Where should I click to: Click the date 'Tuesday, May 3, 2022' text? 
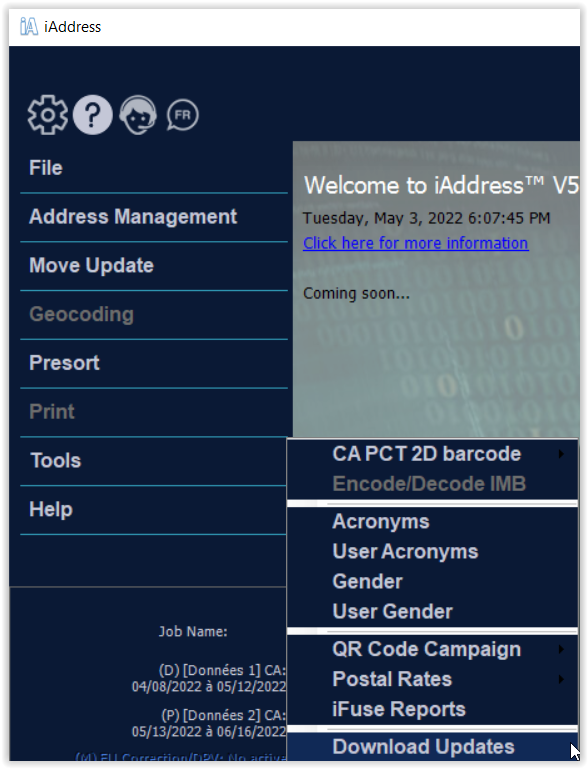[x=383, y=218]
